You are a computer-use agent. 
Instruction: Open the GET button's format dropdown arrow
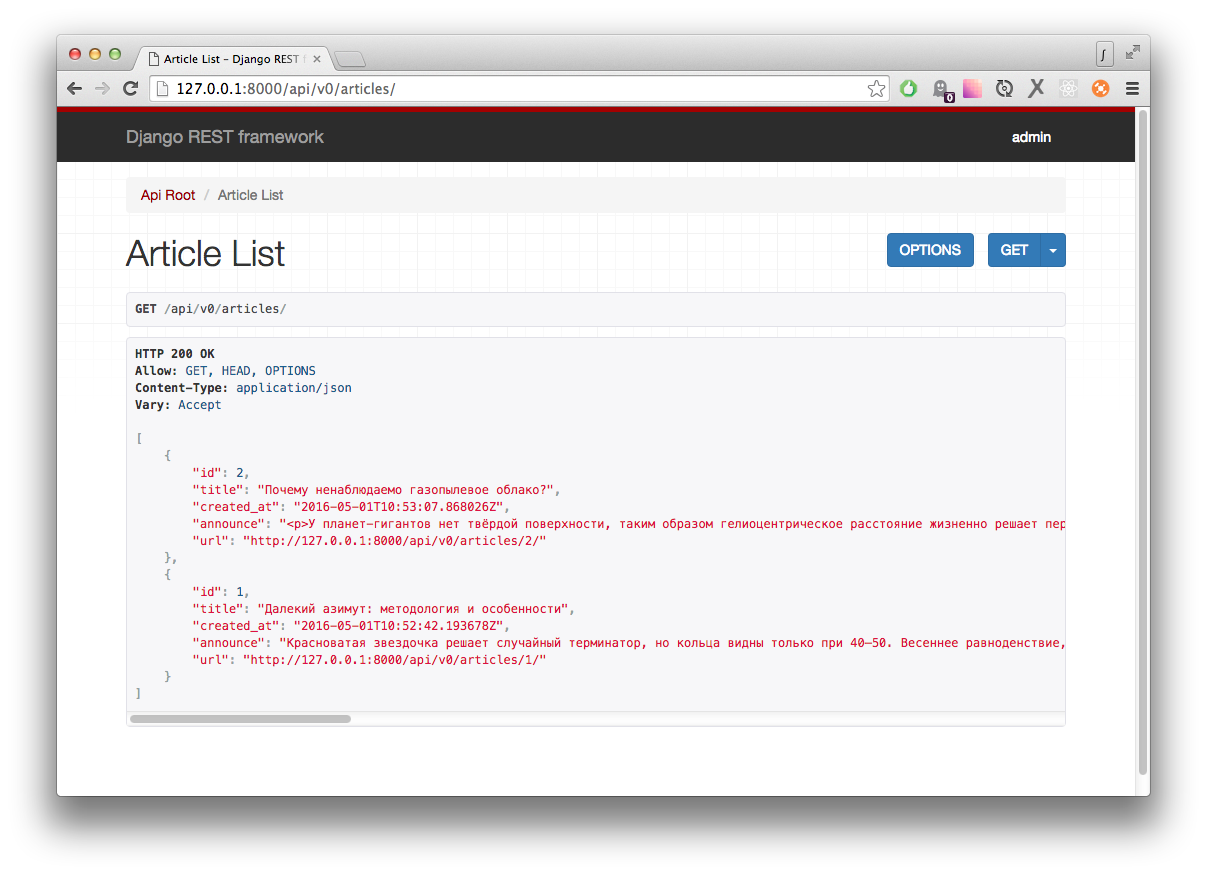point(1052,250)
